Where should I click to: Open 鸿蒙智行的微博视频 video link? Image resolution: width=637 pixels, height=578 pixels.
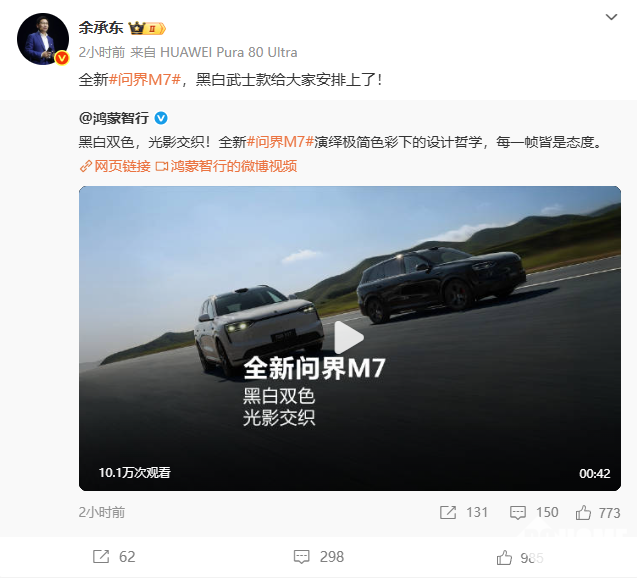pyautogui.click(x=226, y=166)
